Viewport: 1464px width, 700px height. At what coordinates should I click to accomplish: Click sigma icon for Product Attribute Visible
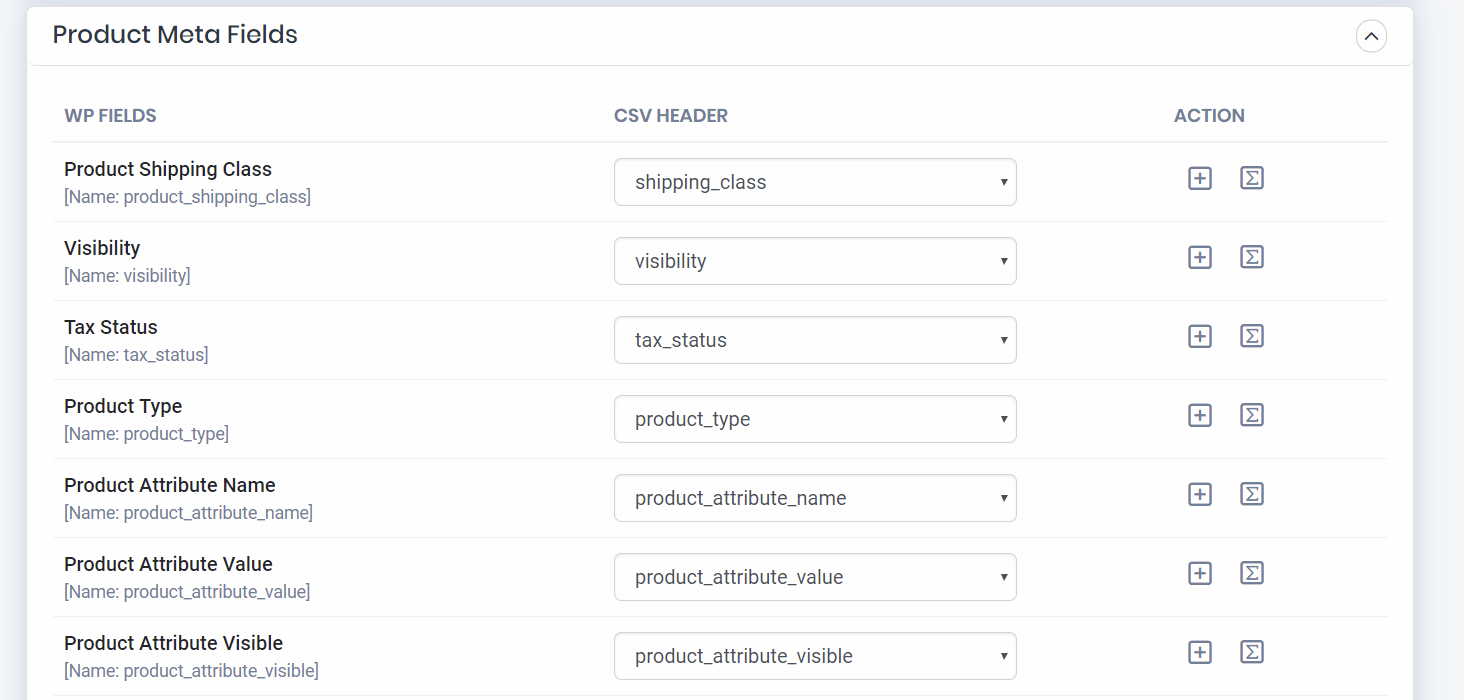[x=1252, y=652]
